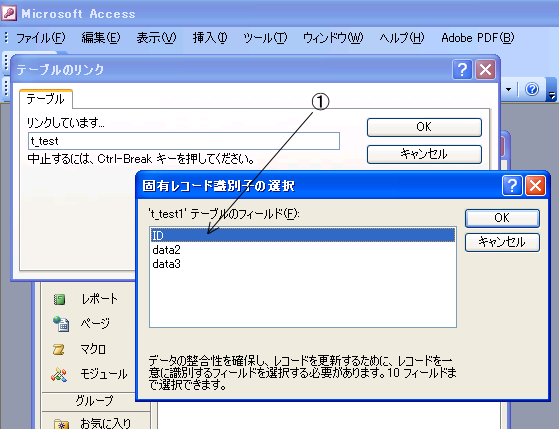Select the テーブル tab in link dialog
The height and width of the screenshot is (429, 559).
click(x=46, y=99)
